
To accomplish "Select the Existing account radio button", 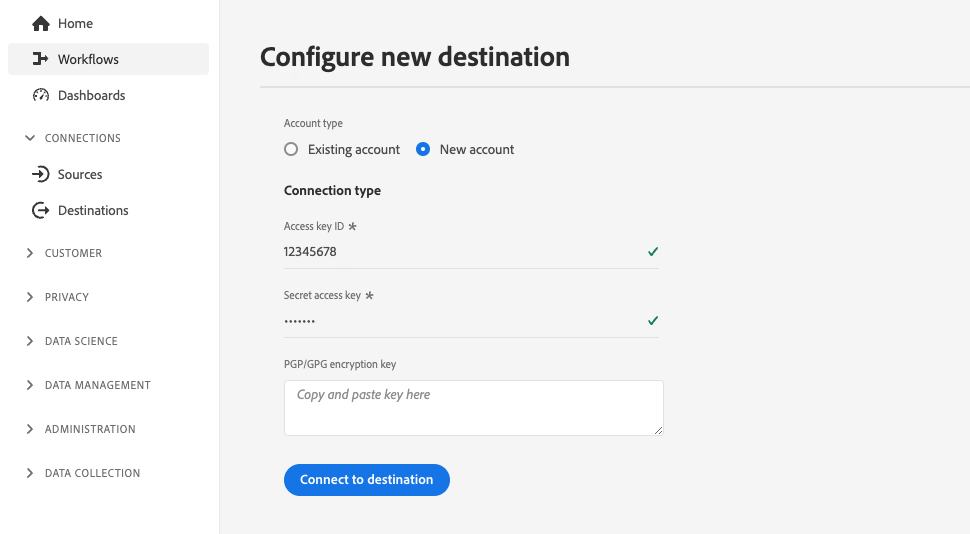I will click(291, 149).
